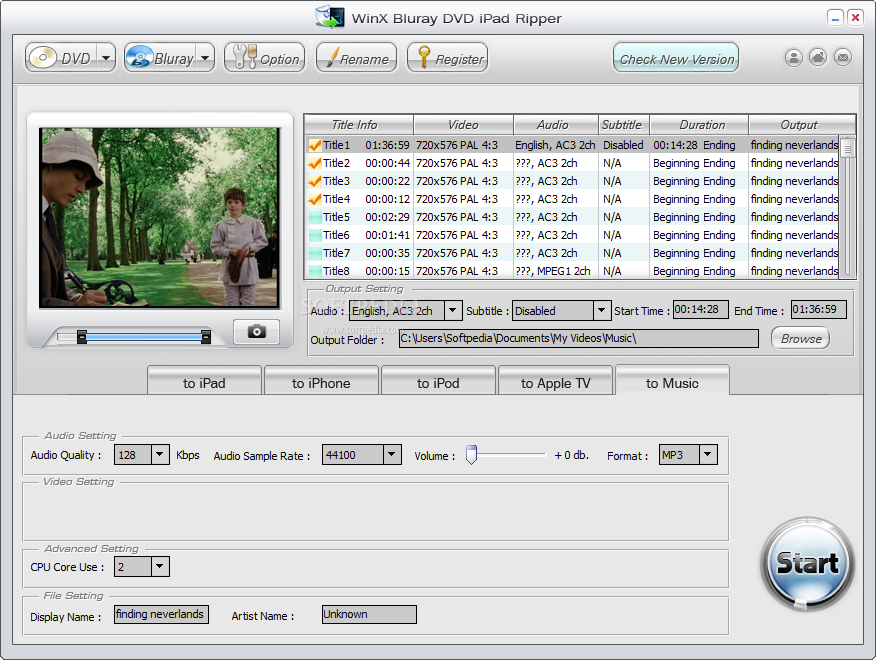Click the video preview thumbnail
Image resolution: width=876 pixels, height=660 pixels.
click(159, 218)
